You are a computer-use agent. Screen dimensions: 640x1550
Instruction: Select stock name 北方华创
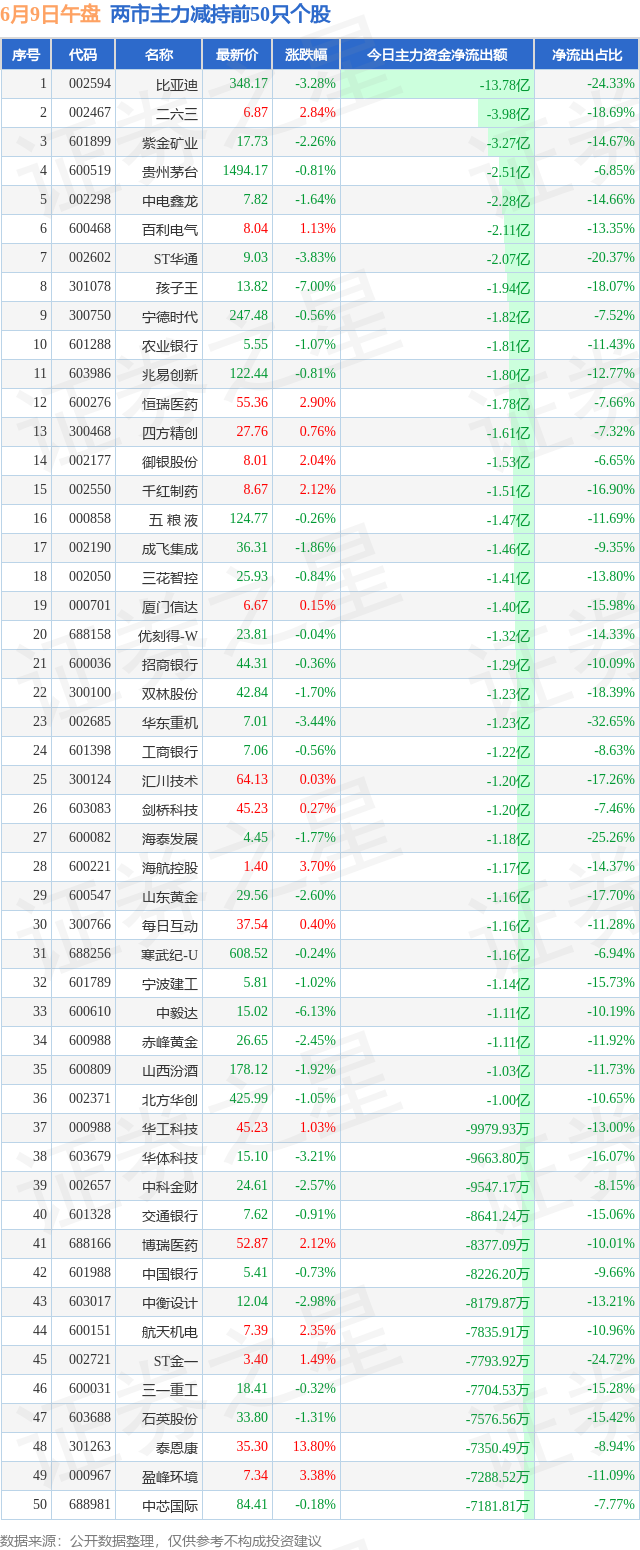point(170,1099)
